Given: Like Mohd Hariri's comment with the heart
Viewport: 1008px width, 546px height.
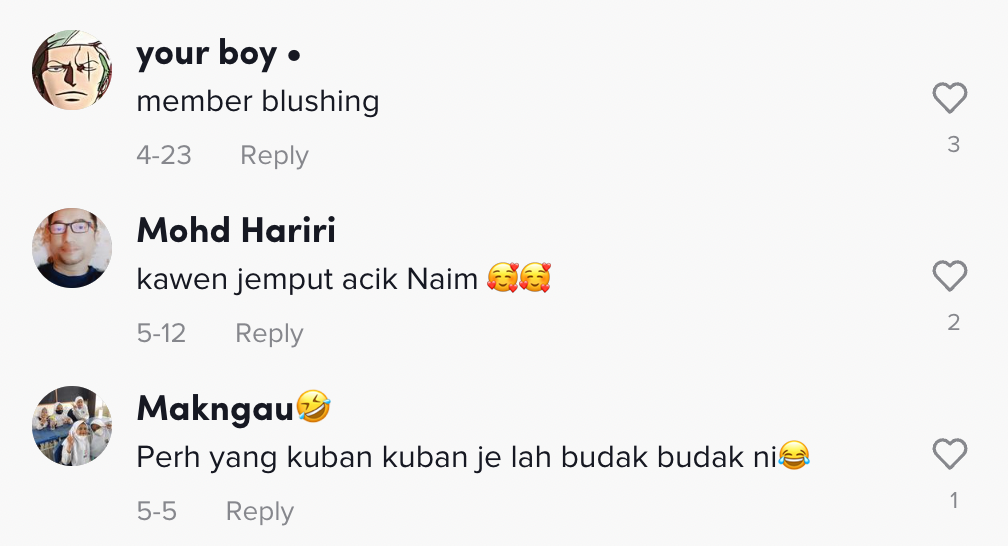Looking at the screenshot, I should point(950,277).
